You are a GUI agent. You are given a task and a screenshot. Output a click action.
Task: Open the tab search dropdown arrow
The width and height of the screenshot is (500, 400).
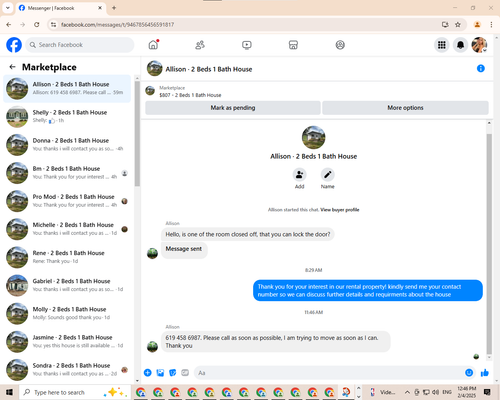point(7,8)
